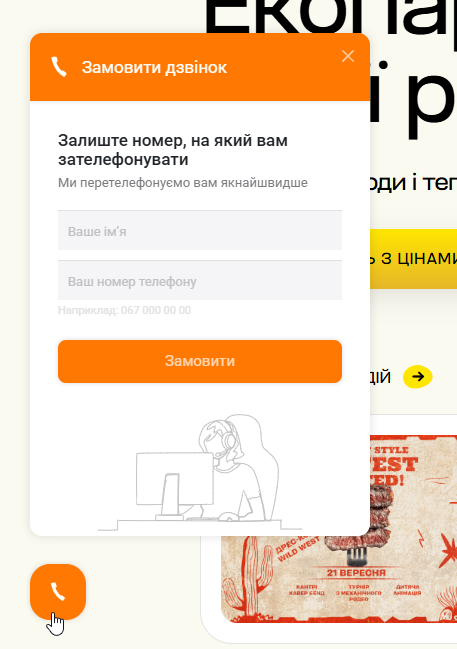Screen dimensions: 457x649
Task: Focus the "Ваше ім'я" name field
Action: coord(200,231)
